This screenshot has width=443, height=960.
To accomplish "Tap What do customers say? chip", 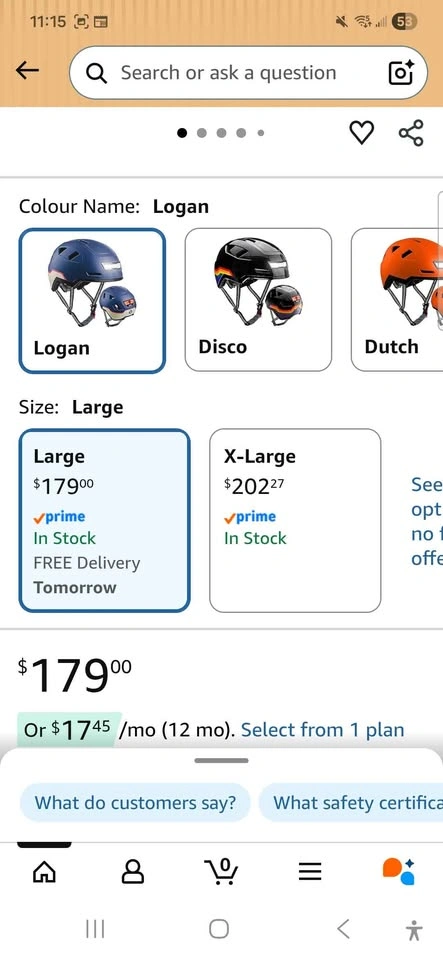I will [x=135, y=802].
